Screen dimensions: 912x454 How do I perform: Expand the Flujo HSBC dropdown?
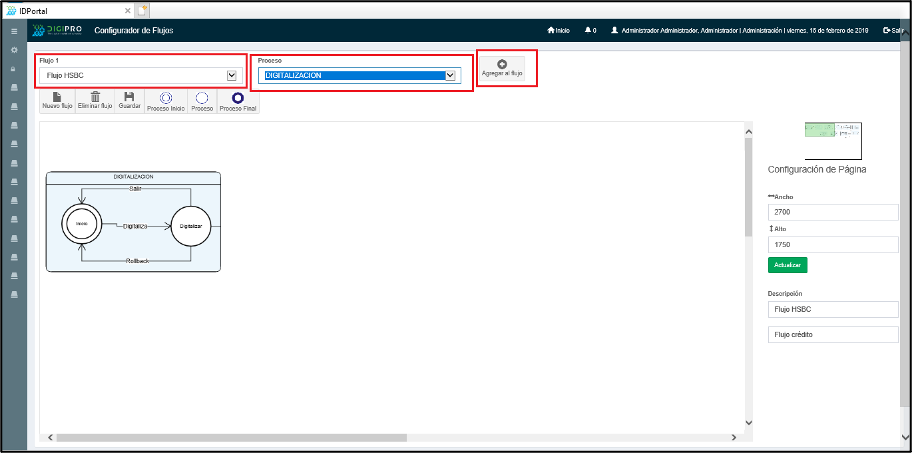[x=232, y=75]
